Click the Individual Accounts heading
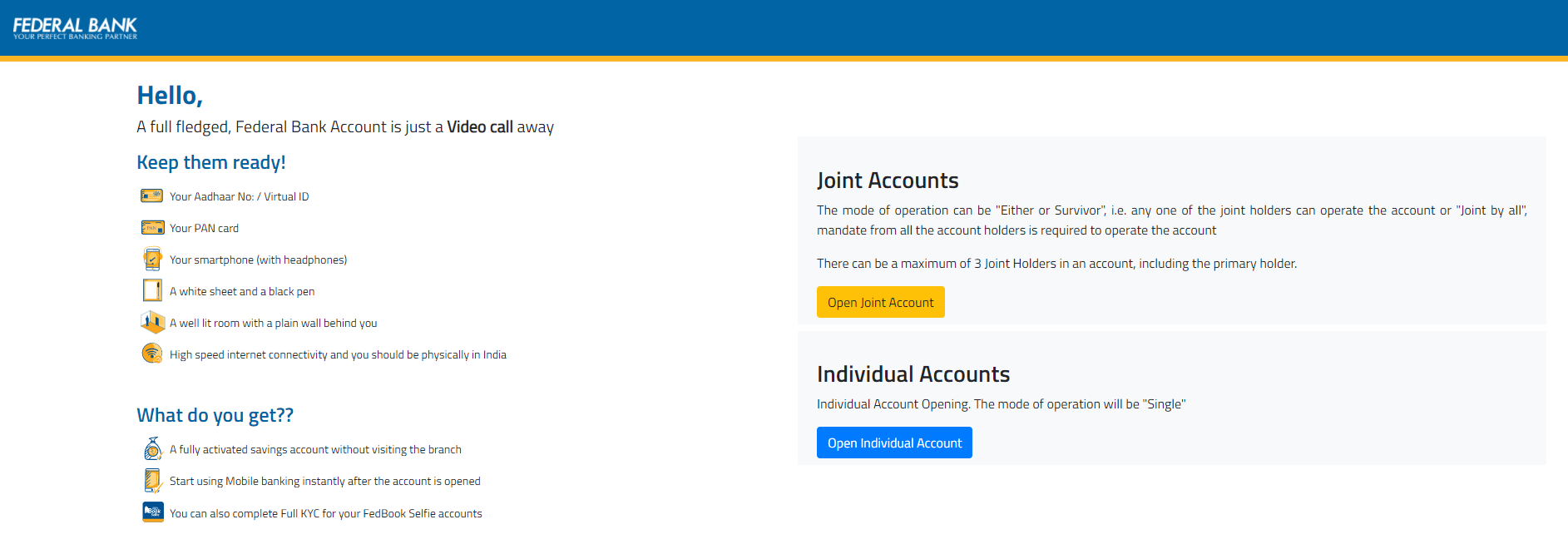This screenshot has width=1568, height=554. 913,374
